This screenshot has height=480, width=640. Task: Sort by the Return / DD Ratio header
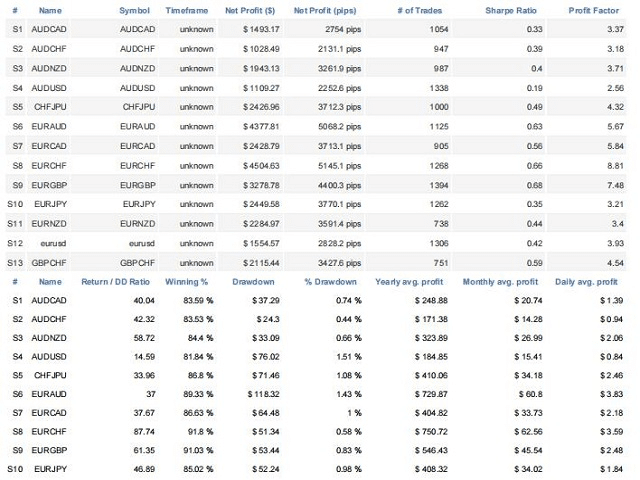point(113,282)
